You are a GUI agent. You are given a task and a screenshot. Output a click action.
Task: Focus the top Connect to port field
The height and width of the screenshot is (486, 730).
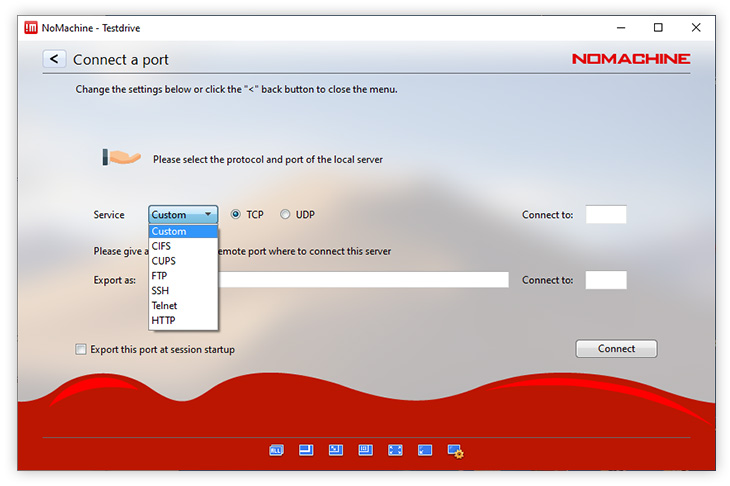pos(605,214)
